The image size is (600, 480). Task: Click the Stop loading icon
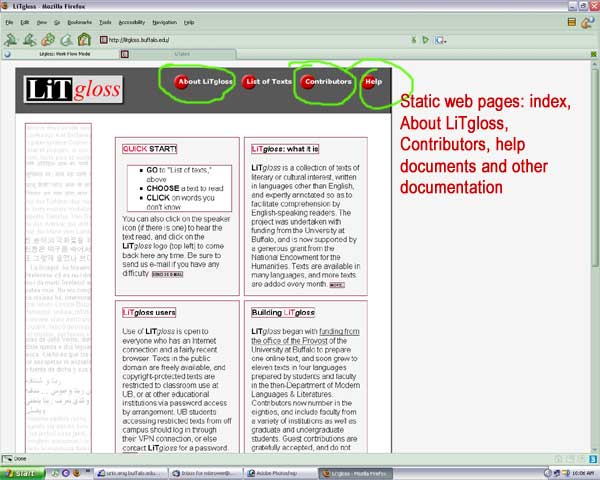pos(67,39)
